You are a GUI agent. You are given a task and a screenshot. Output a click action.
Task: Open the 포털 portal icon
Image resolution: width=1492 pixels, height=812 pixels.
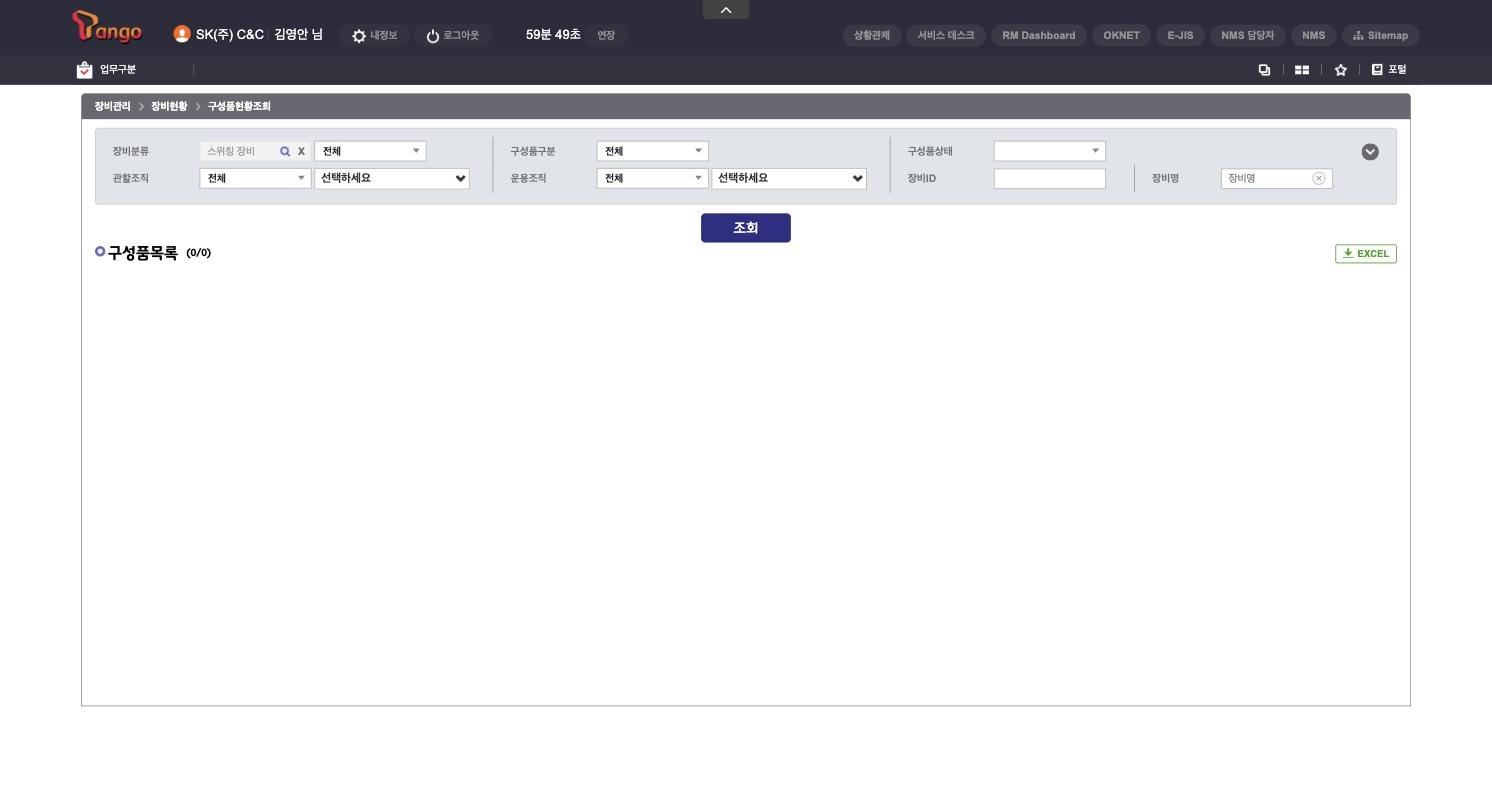(1377, 69)
